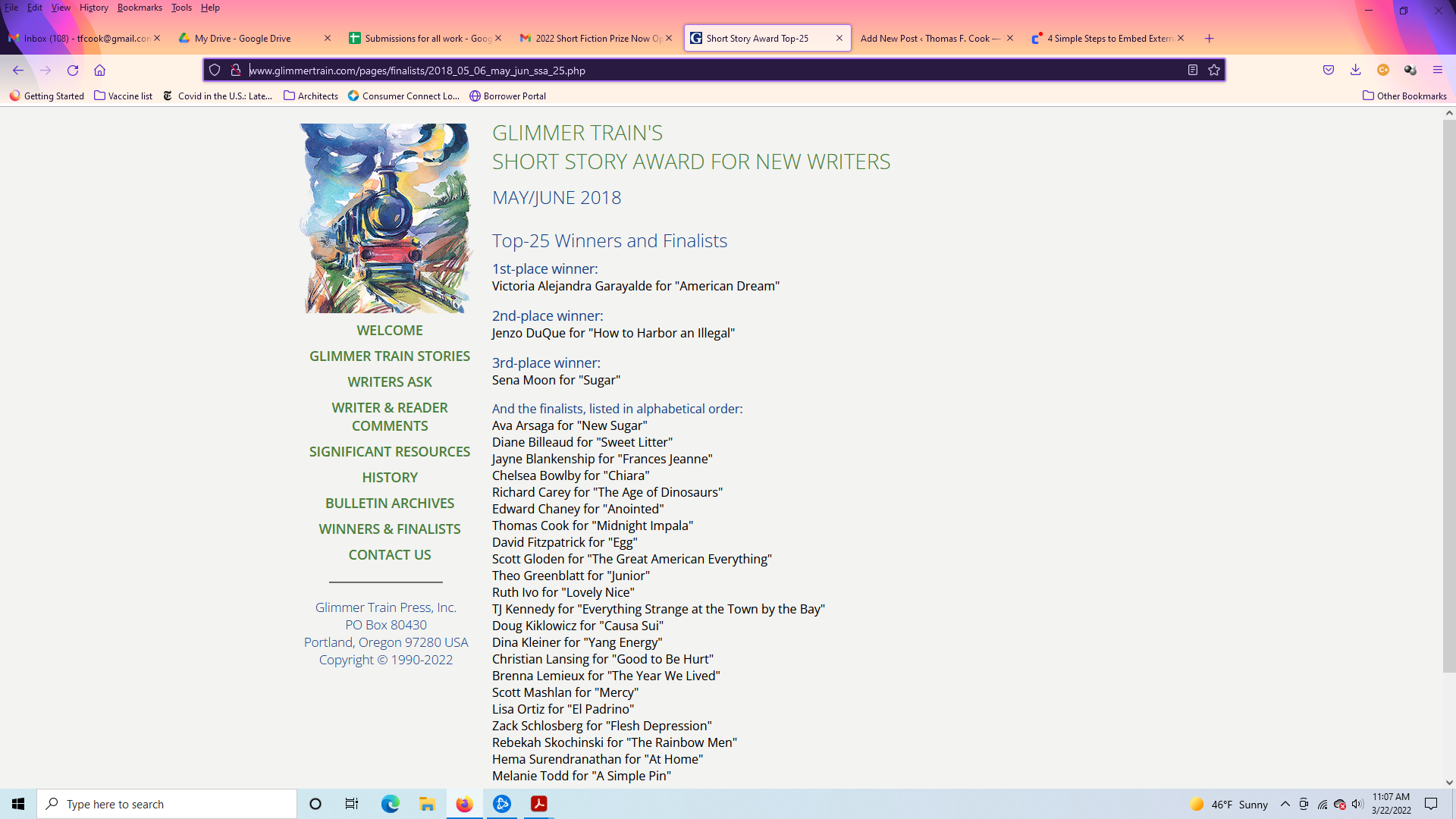Click the Windows taskbar search box

(167, 804)
